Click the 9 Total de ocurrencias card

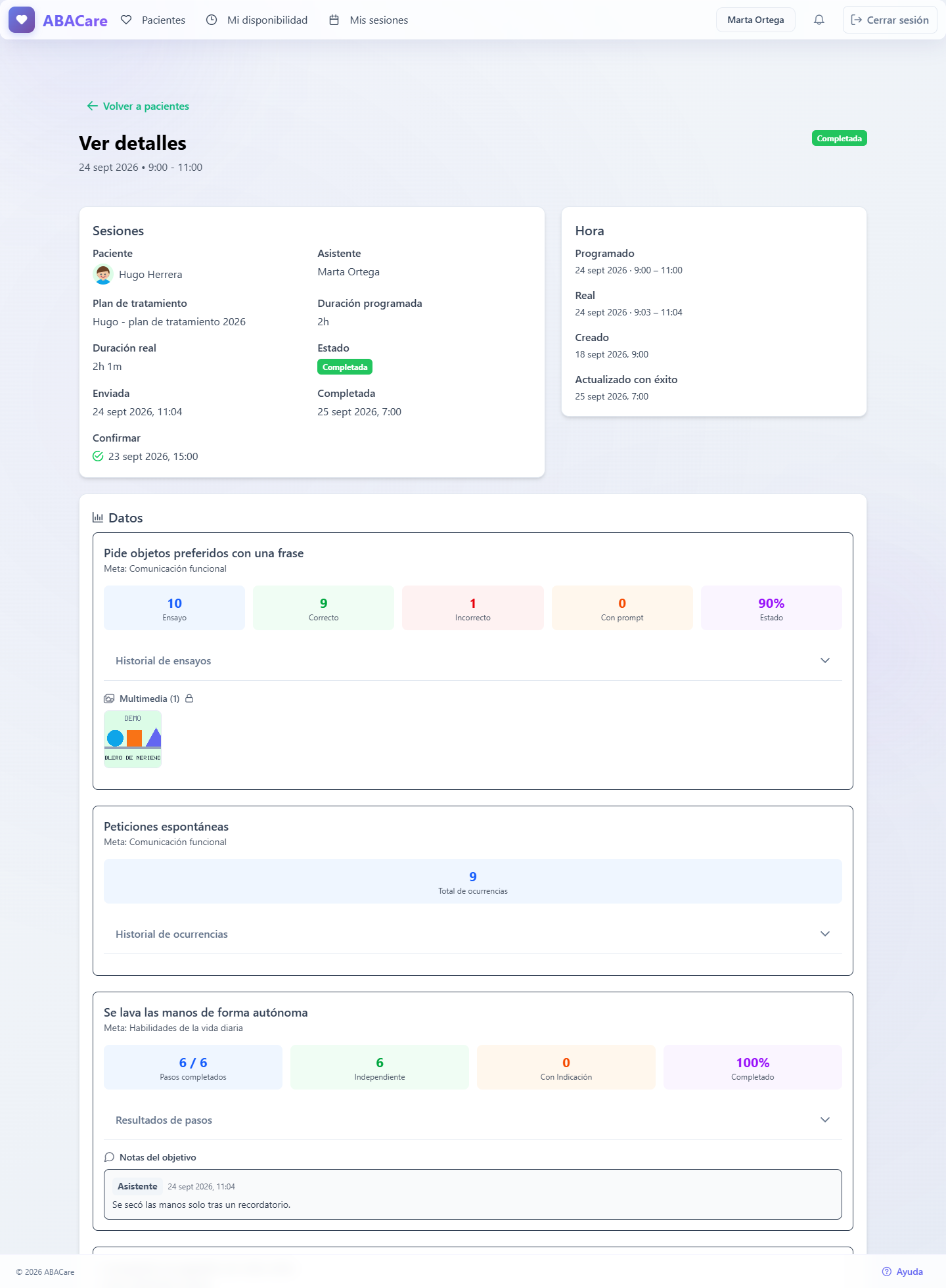(x=473, y=881)
